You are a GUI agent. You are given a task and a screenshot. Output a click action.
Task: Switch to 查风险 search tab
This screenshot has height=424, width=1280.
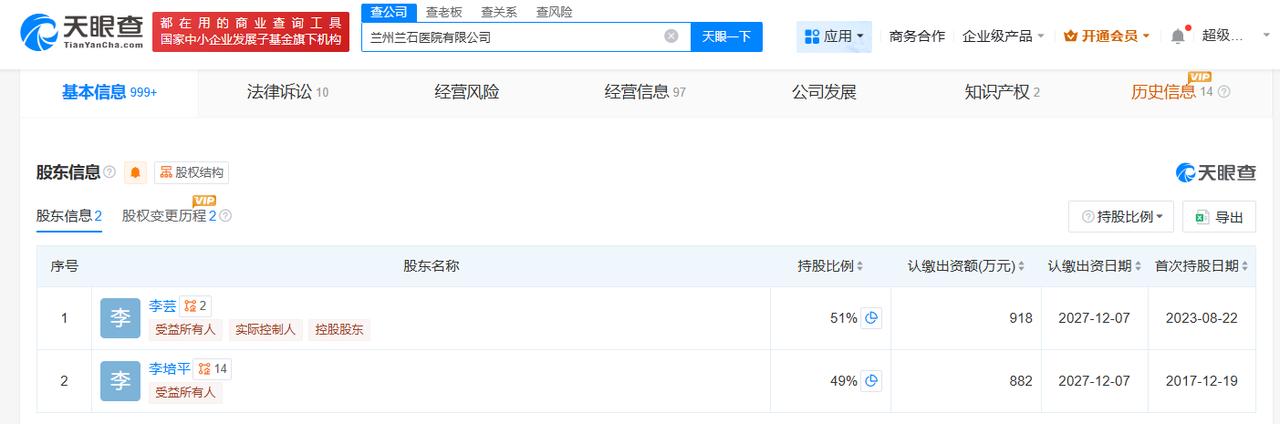pyautogui.click(x=553, y=12)
